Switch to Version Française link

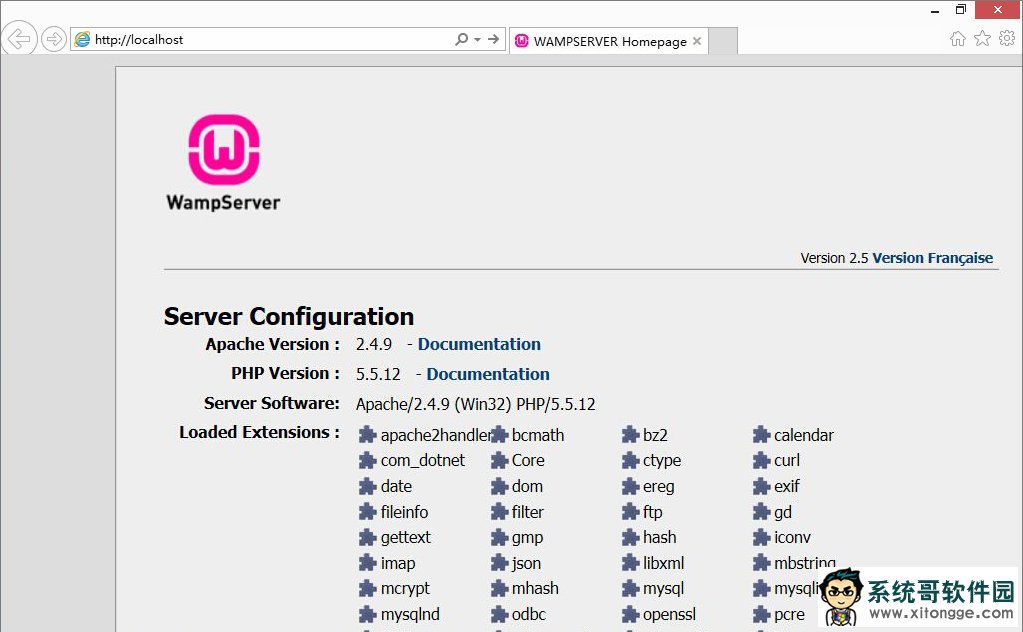point(932,258)
